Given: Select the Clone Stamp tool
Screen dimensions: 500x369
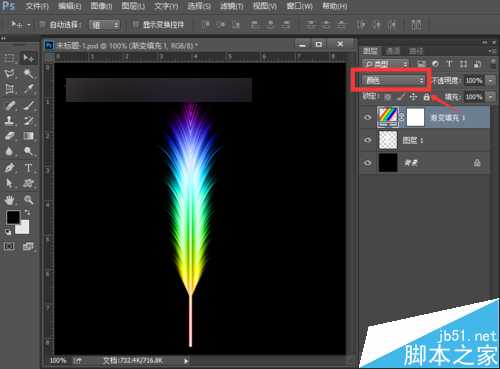Looking at the screenshot, I should (9, 120).
